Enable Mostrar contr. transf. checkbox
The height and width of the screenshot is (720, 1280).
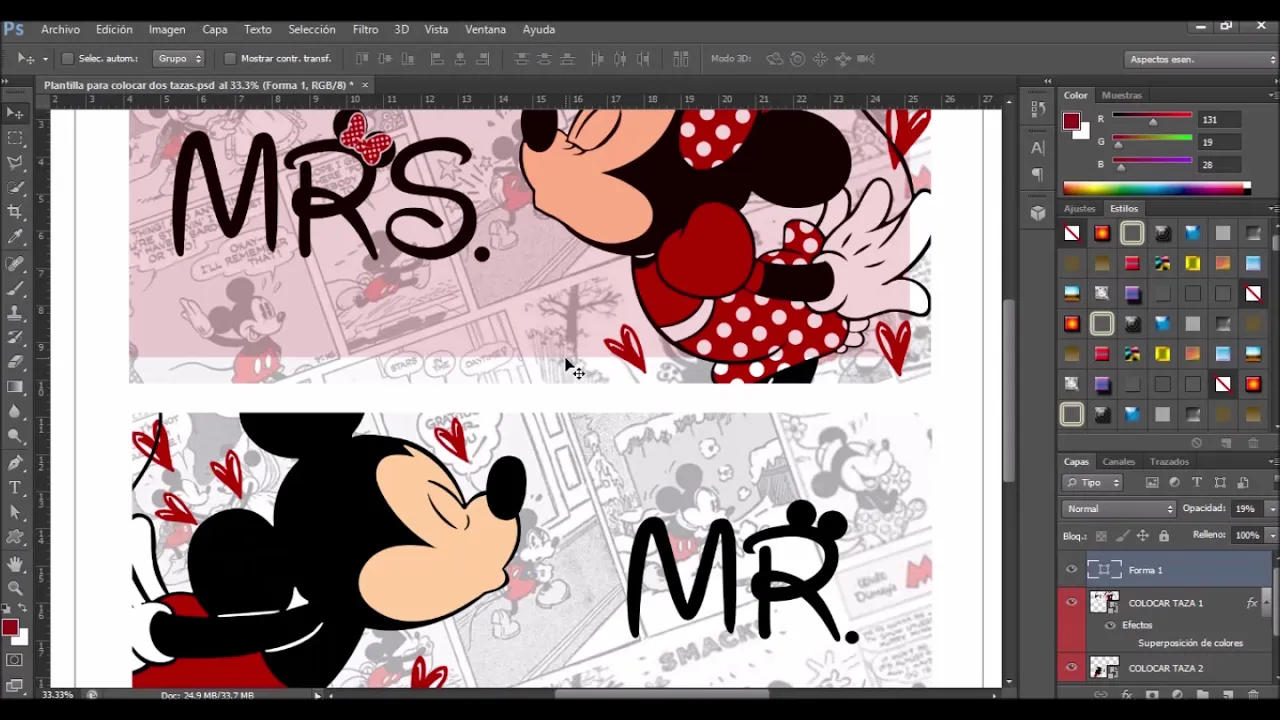[230, 59]
